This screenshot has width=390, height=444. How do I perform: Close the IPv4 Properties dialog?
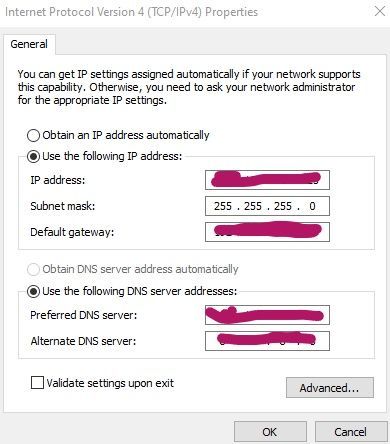380,11
